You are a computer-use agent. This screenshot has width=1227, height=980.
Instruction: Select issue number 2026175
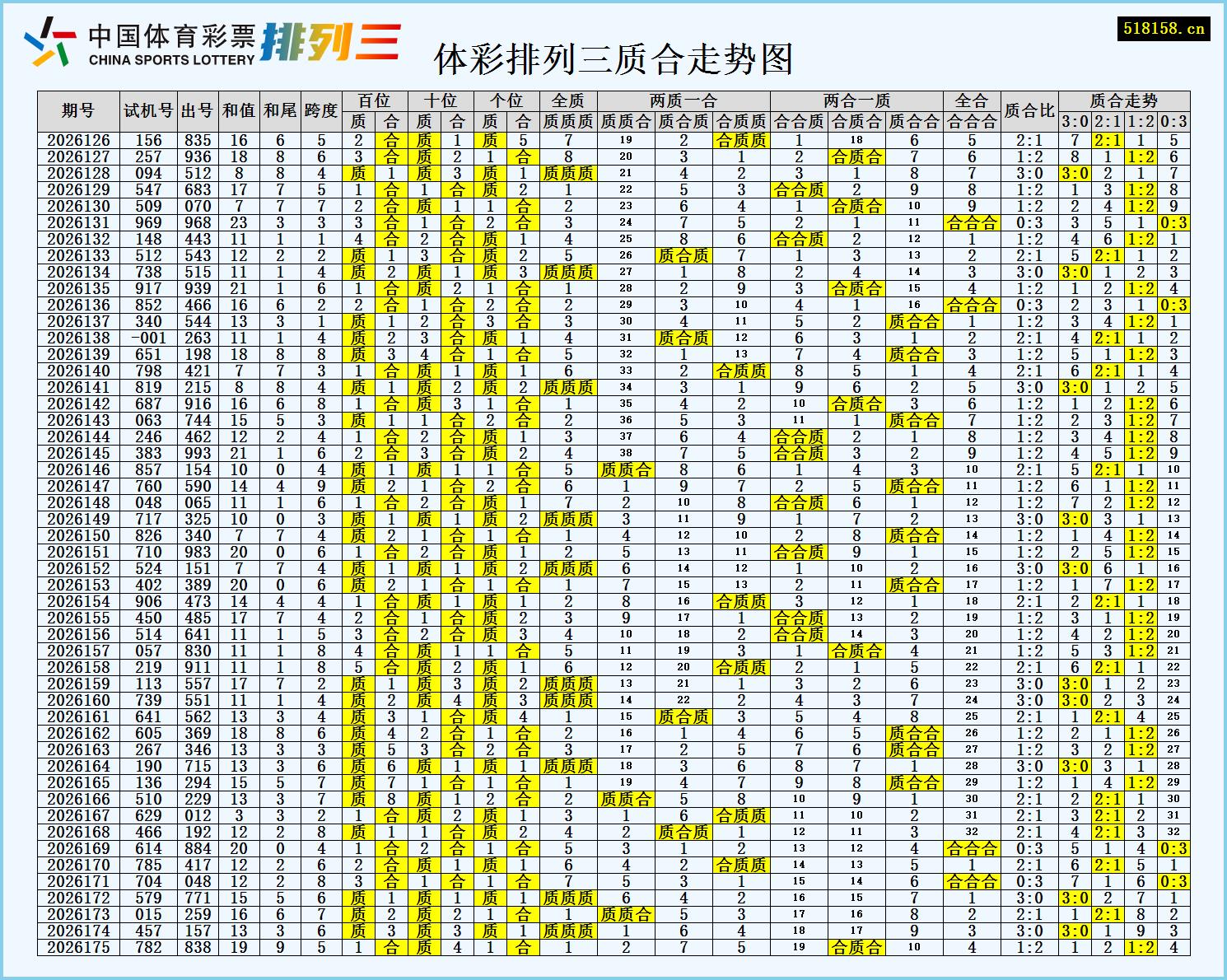pos(78,948)
